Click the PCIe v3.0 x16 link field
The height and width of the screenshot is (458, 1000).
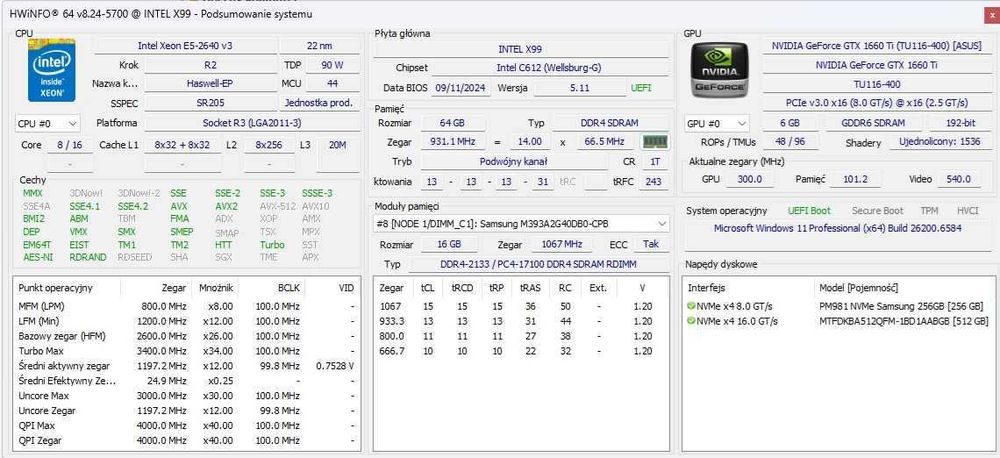(876, 103)
